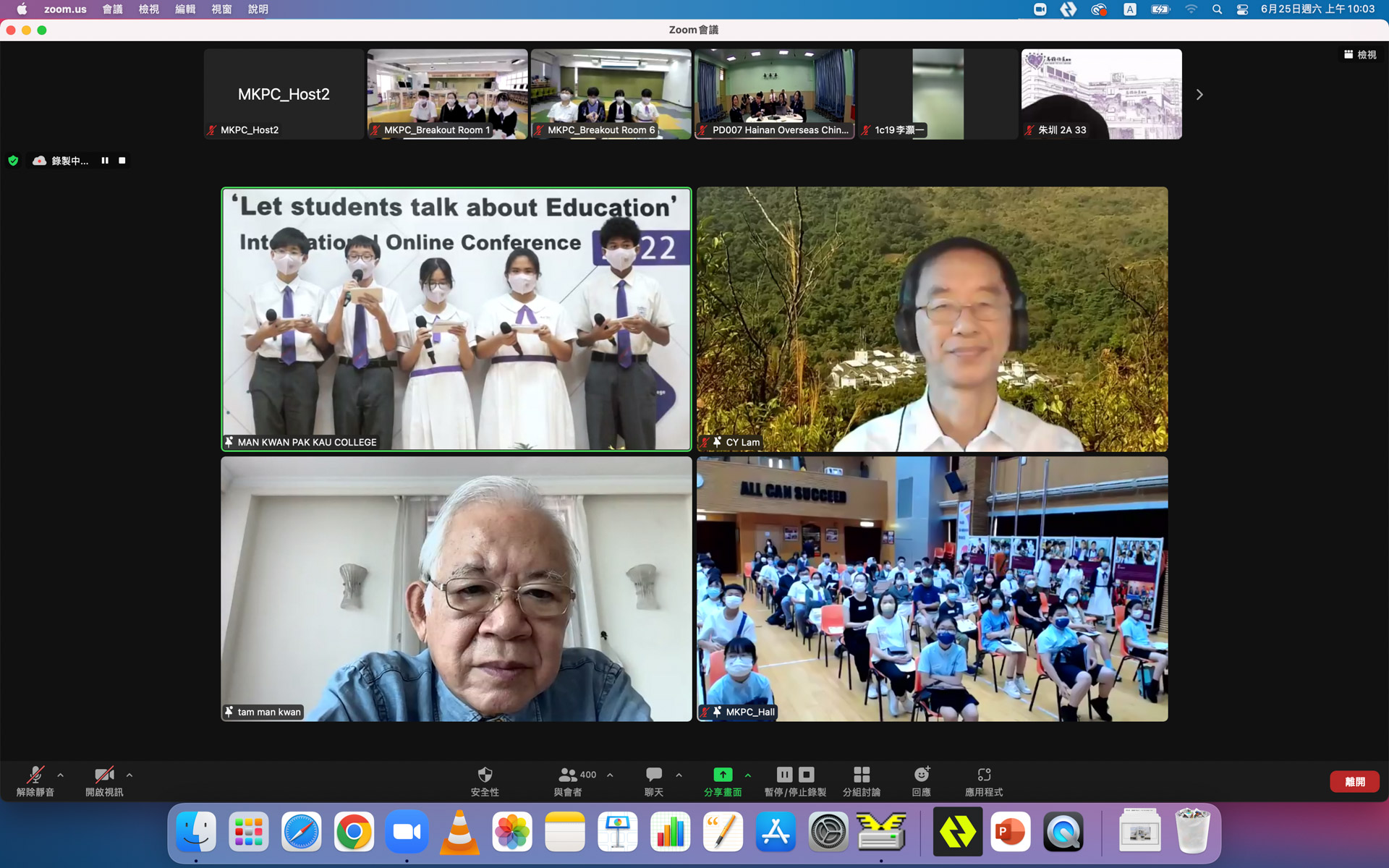Open Control Center in menu bar
Screen dimensions: 1389x868
1242,9
